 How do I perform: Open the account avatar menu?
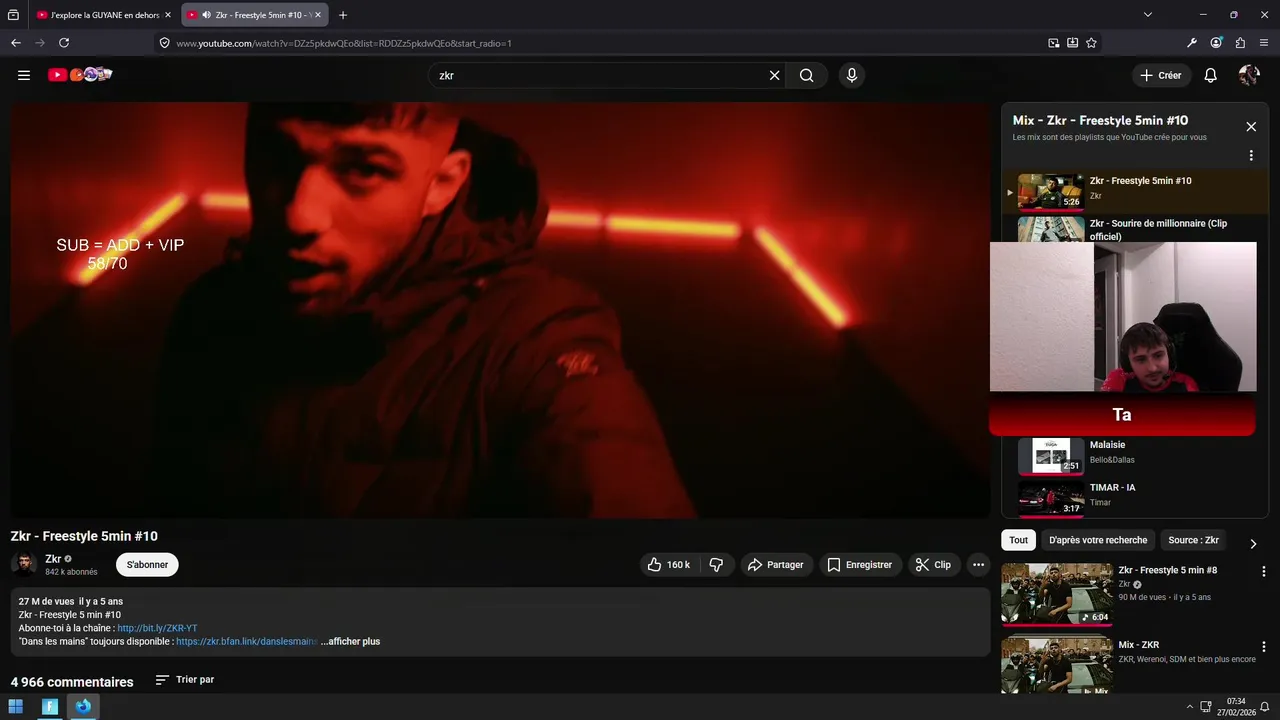tap(1248, 75)
